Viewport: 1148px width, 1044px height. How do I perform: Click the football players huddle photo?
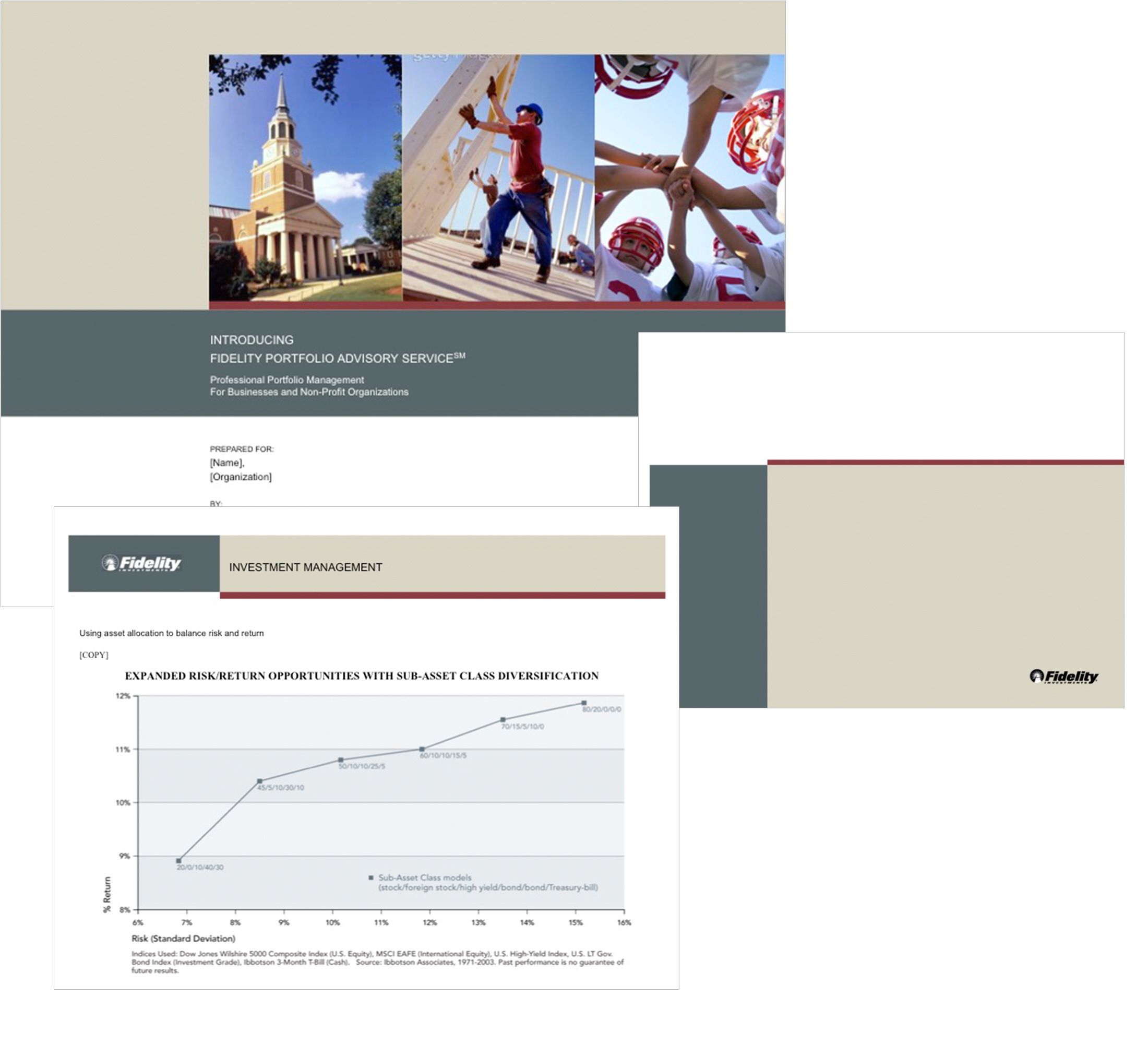pyautogui.click(x=690, y=177)
